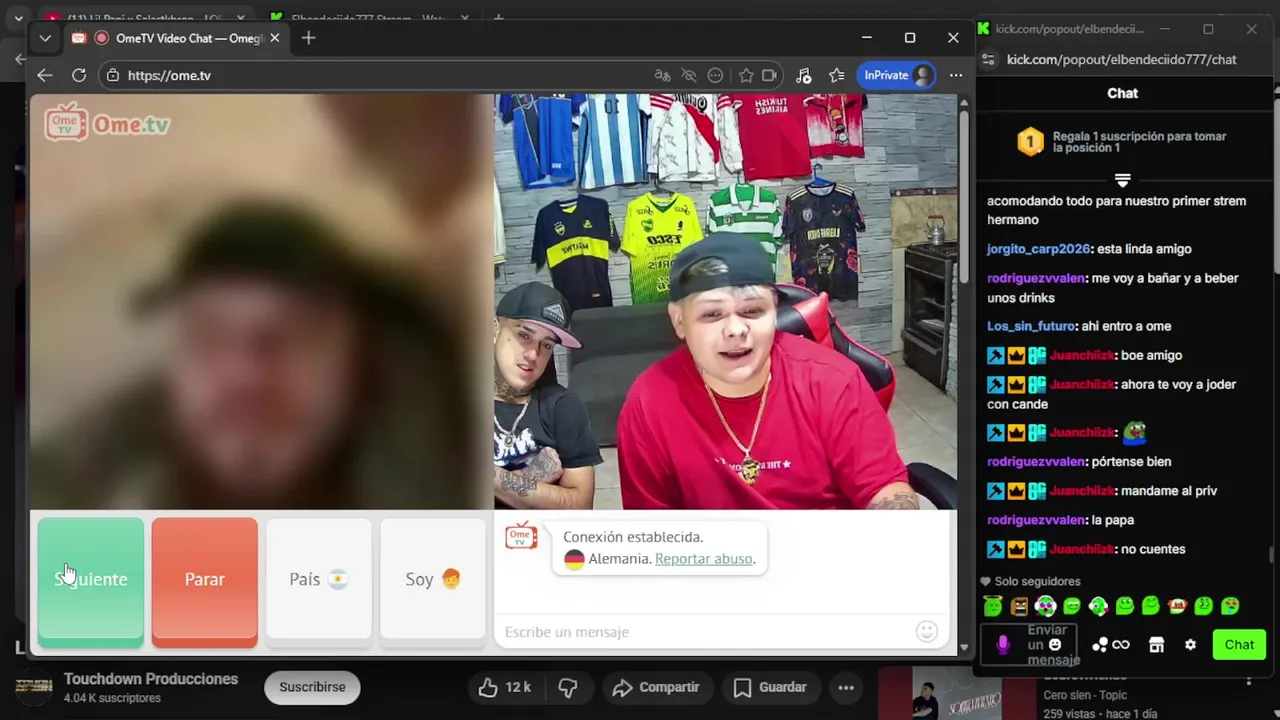1280x720 pixels.
Task: Open the favorites list icon
Action: click(836, 75)
